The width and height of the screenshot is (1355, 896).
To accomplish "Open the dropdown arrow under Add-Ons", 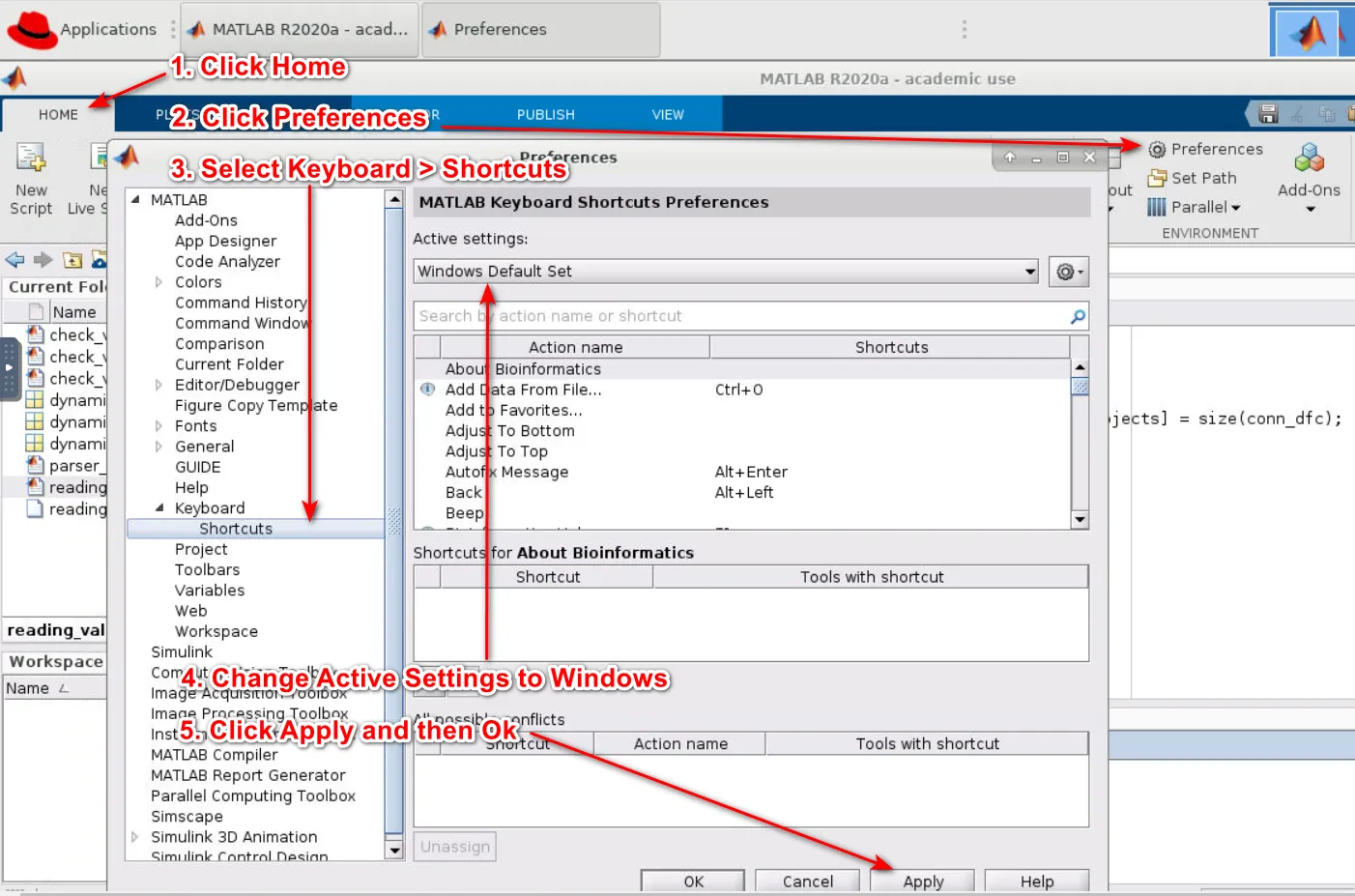I will click(1311, 210).
